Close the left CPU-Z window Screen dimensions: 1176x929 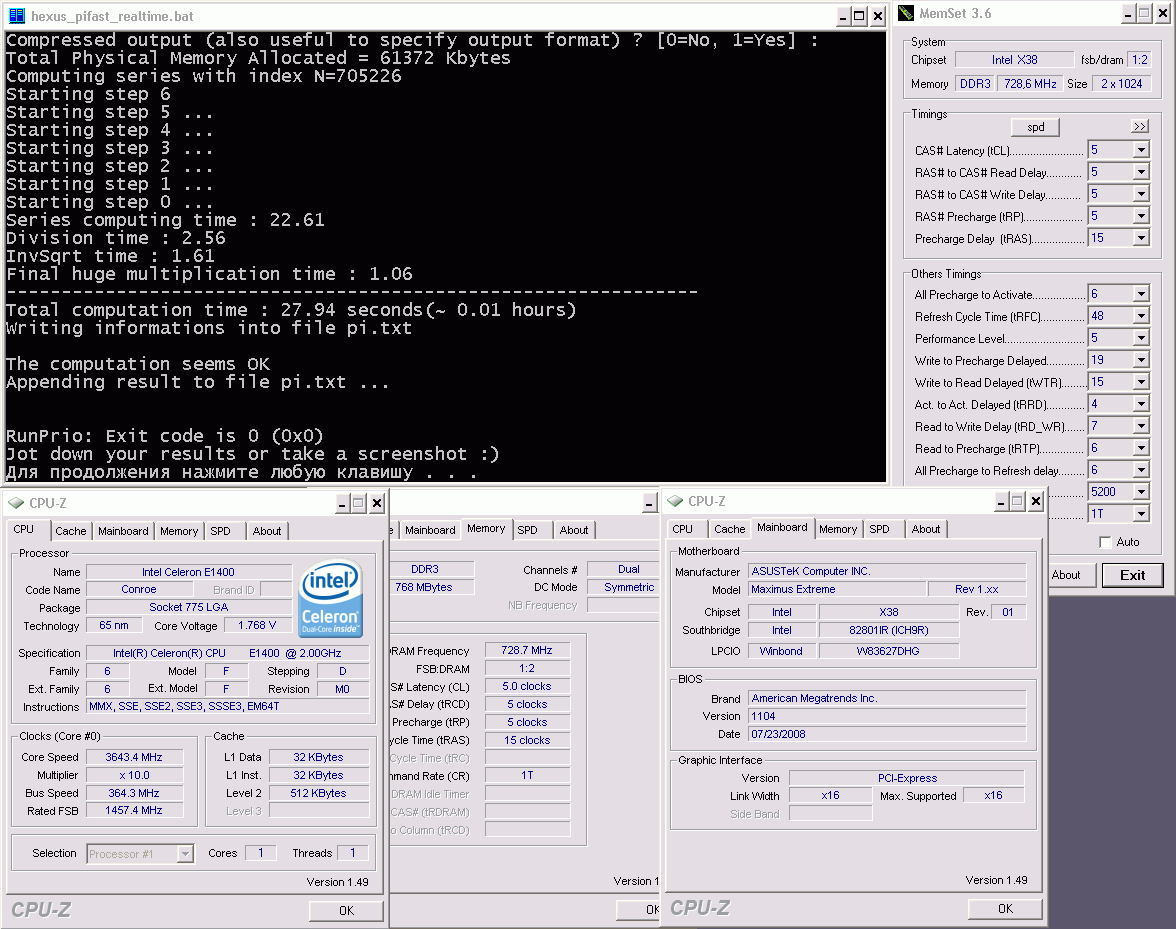(376, 503)
